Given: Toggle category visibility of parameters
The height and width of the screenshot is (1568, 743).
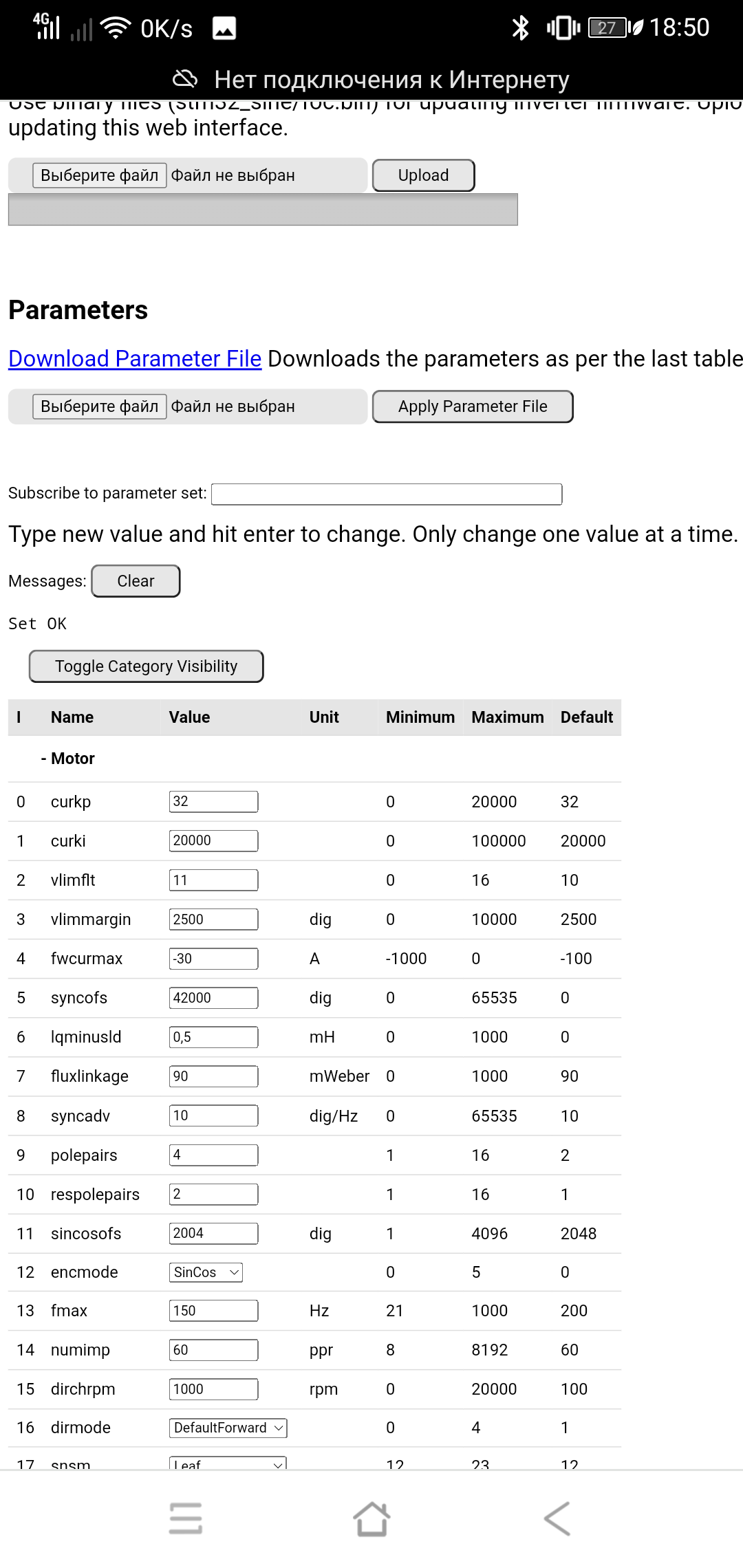Looking at the screenshot, I should (x=146, y=666).
